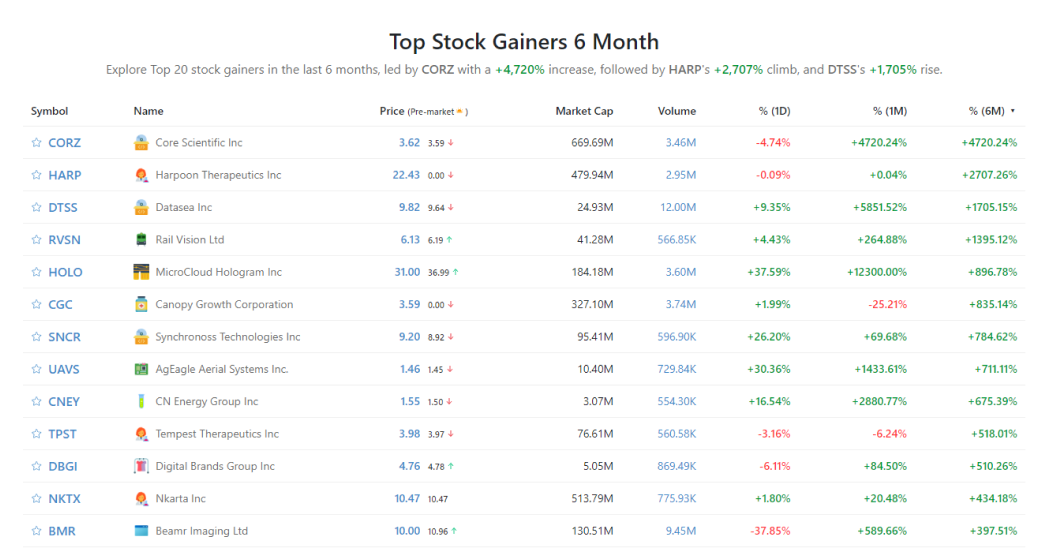Viewport: 1050px width, 550px height.
Task: Click company name Canopy Growth Corporation
Action: (224, 304)
